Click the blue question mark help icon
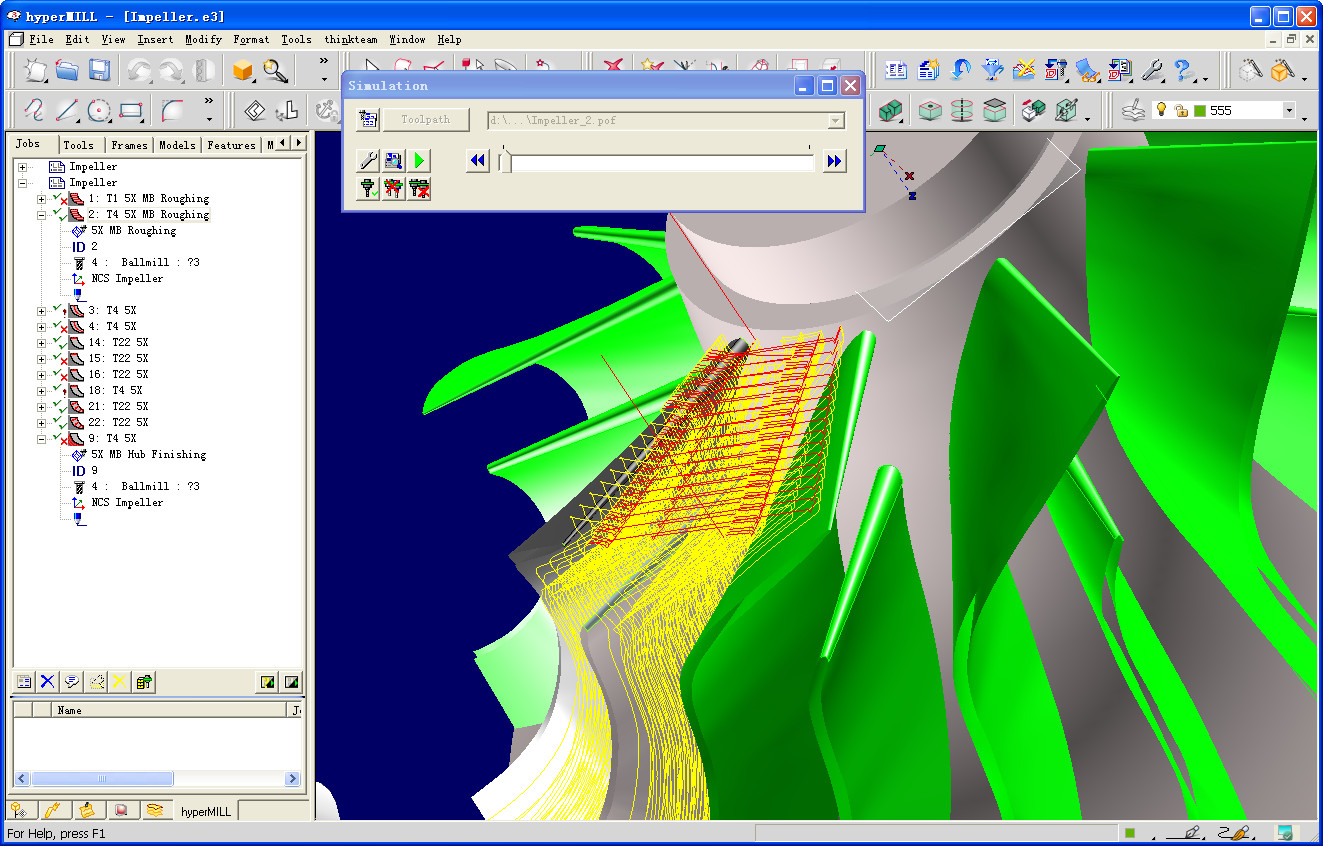Viewport: 1323px width, 846px height. (1183, 70)
